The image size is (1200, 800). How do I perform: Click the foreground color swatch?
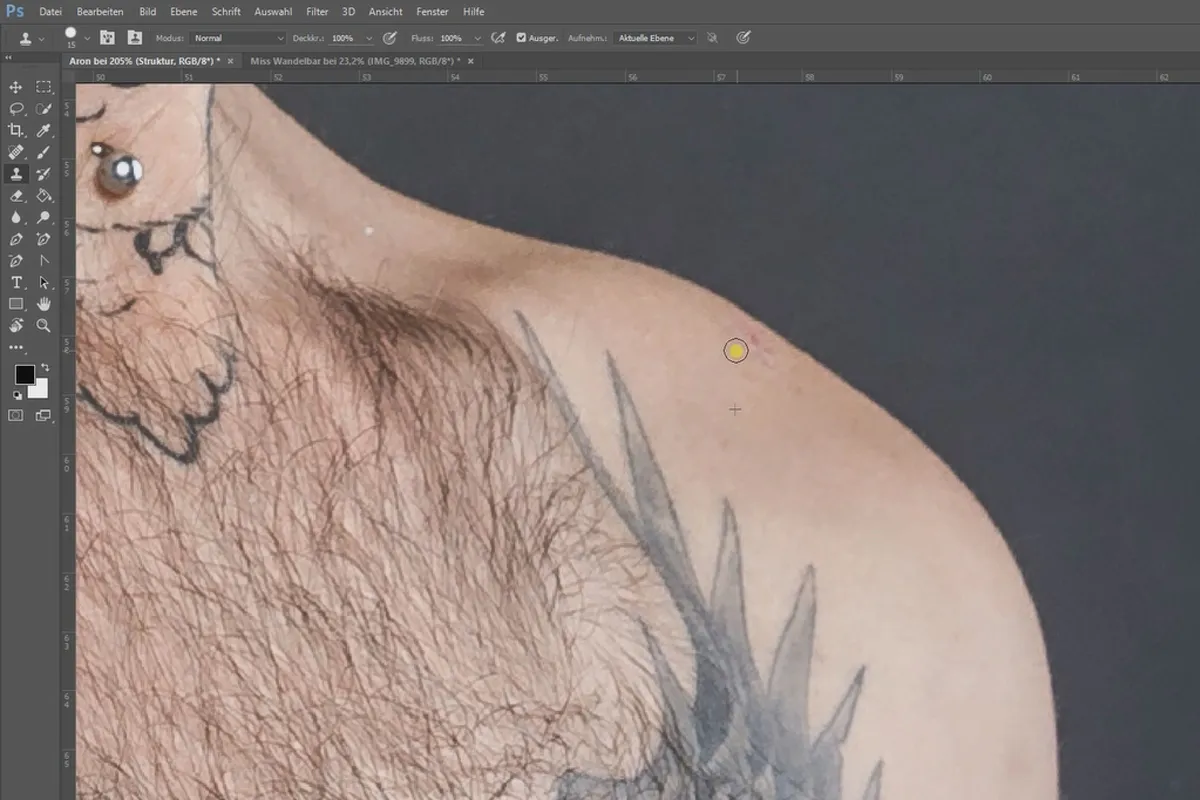24,374
